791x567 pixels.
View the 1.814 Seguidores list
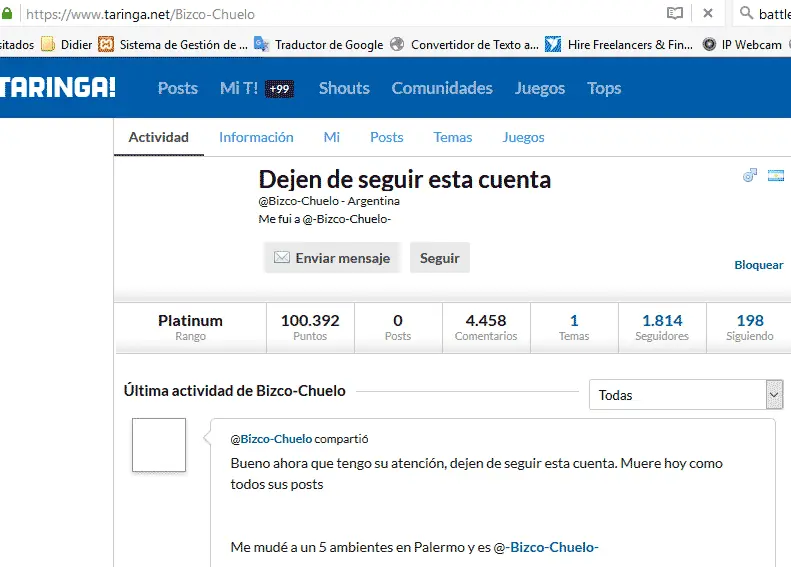pos(662,327)
